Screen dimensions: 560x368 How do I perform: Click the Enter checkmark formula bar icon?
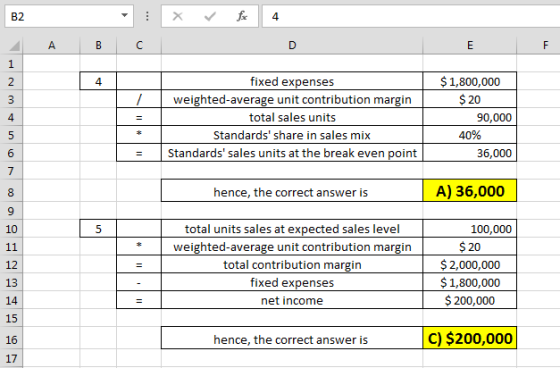(210, 16)
